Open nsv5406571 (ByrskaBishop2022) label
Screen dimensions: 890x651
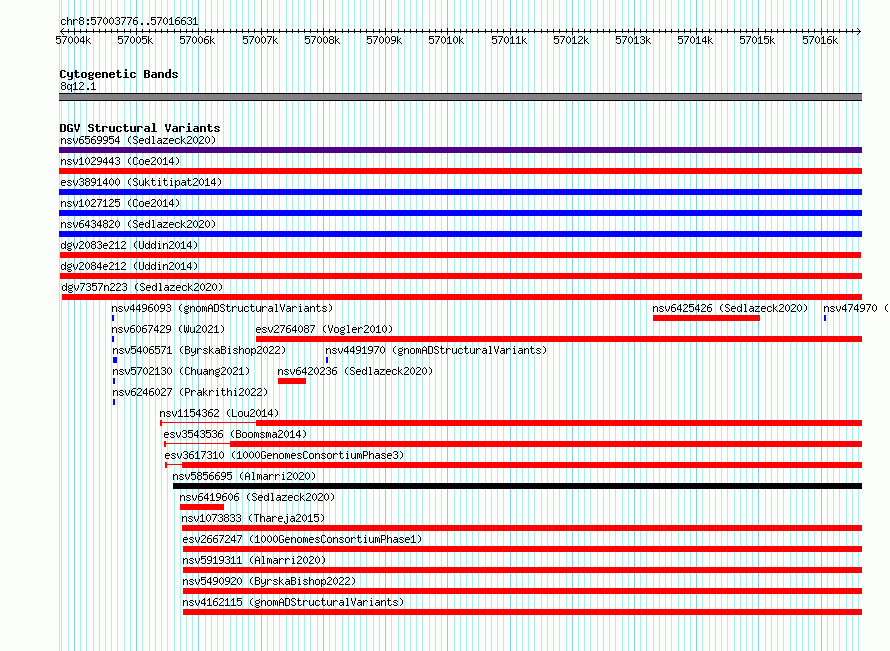click(x=199, y=350)
